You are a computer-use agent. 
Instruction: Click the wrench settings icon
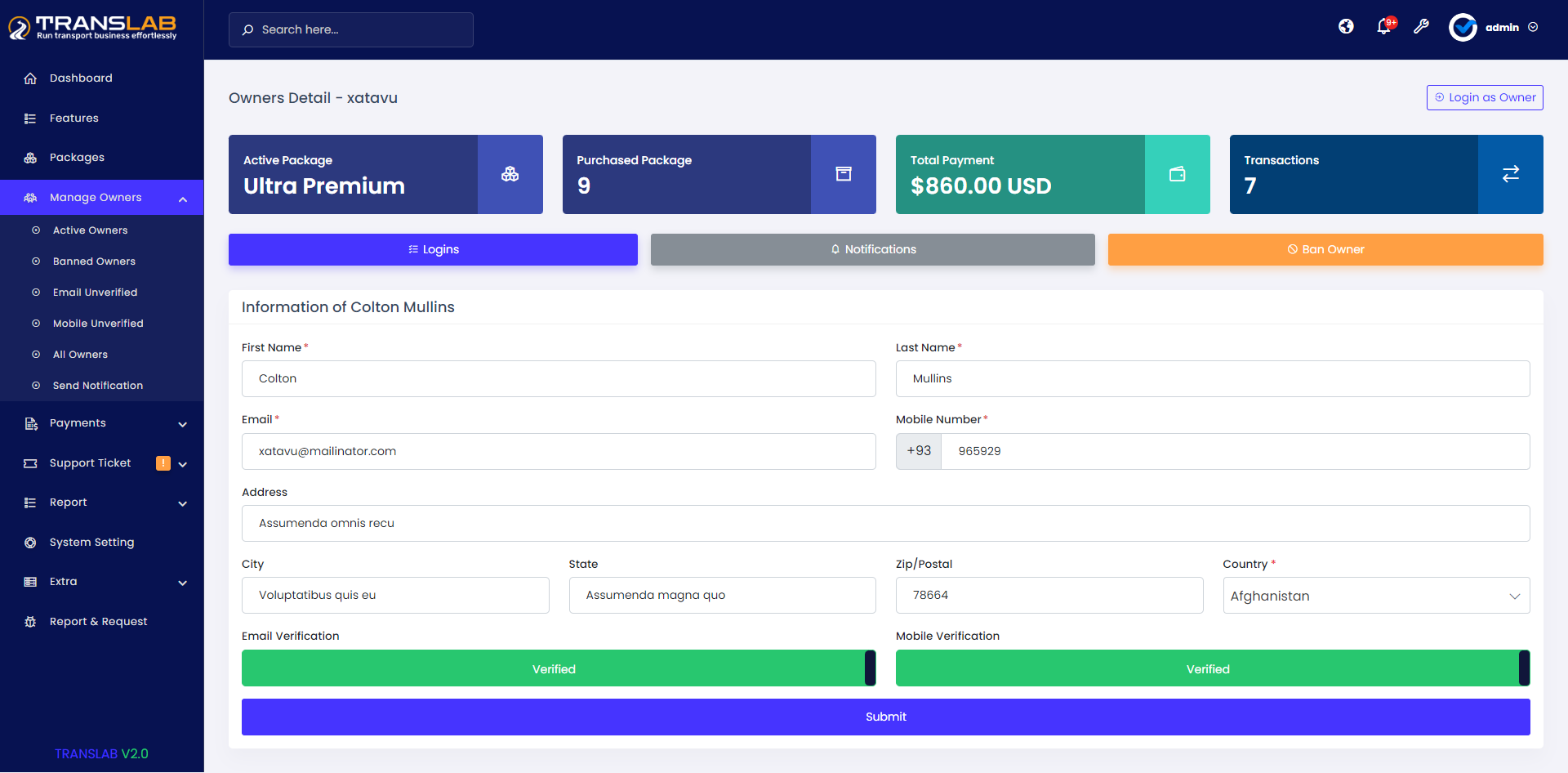pyautogui.click(x=1421, y=27)
